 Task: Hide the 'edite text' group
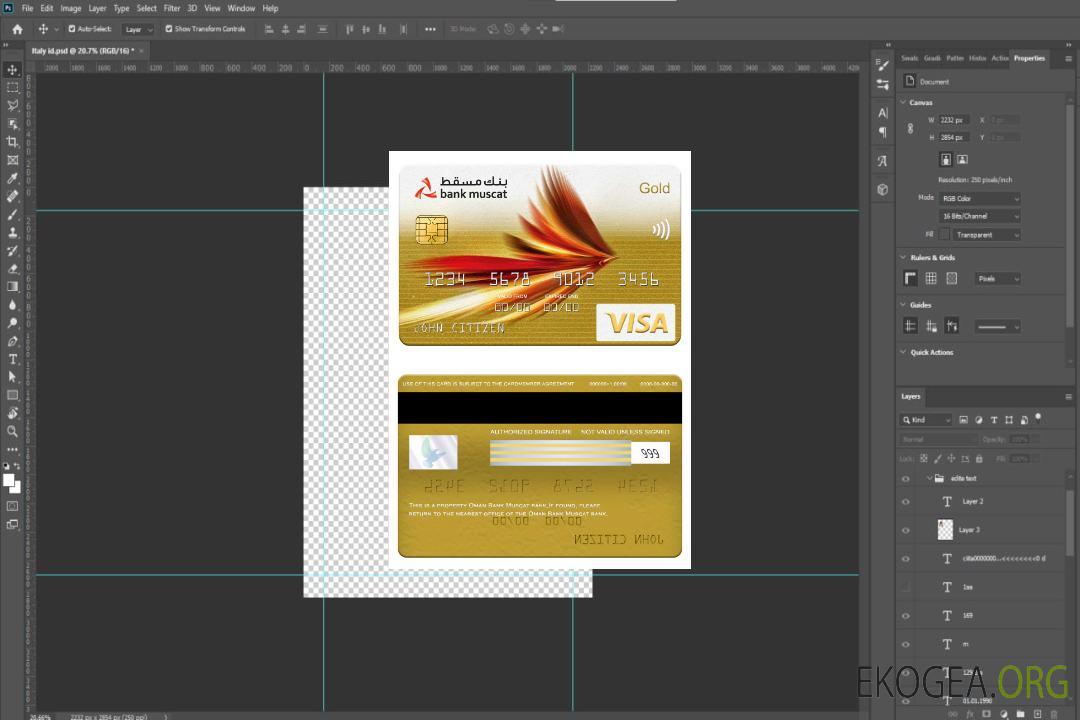(x=906, y=479)
